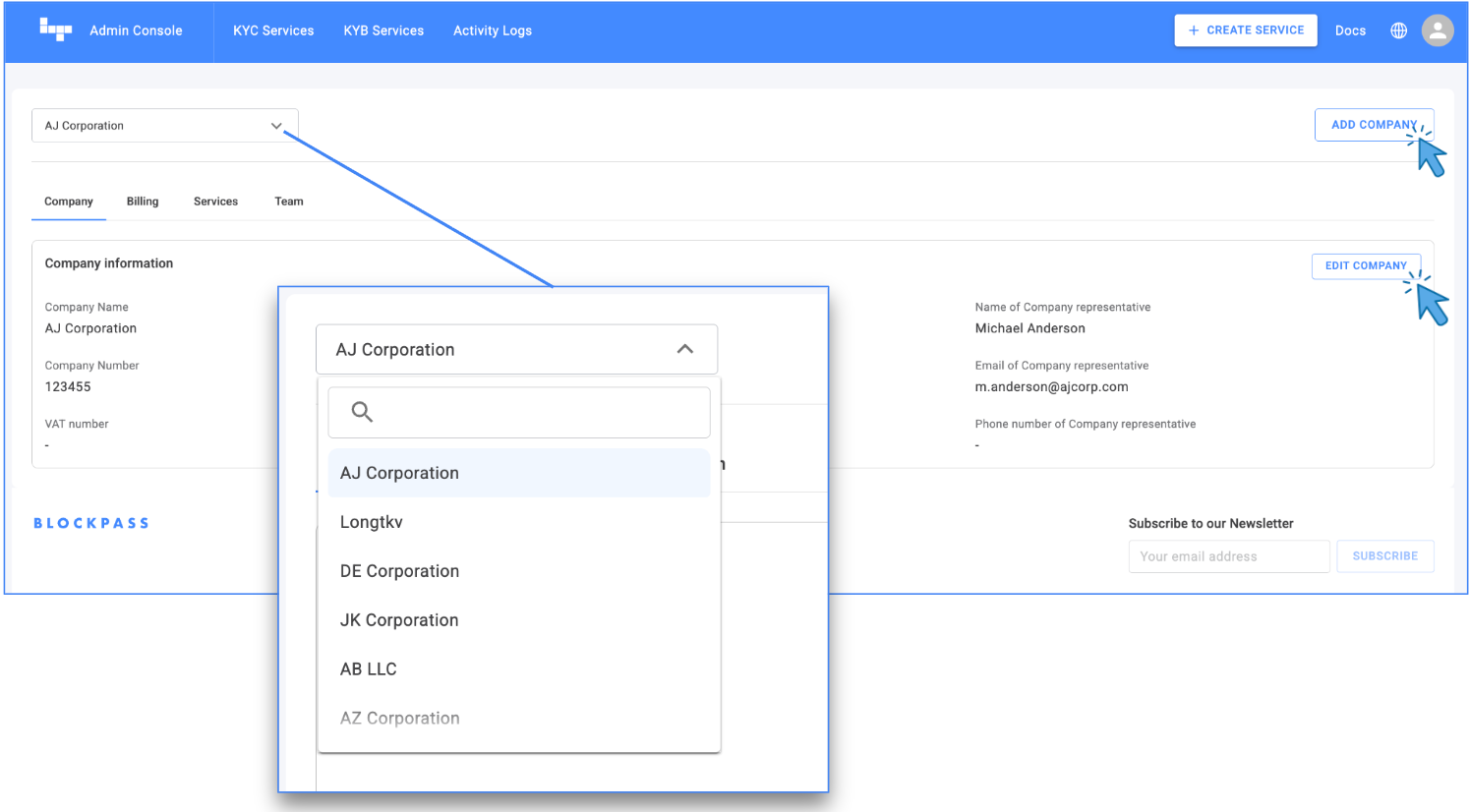Click the newsletter email address field

click(1228, 556)
